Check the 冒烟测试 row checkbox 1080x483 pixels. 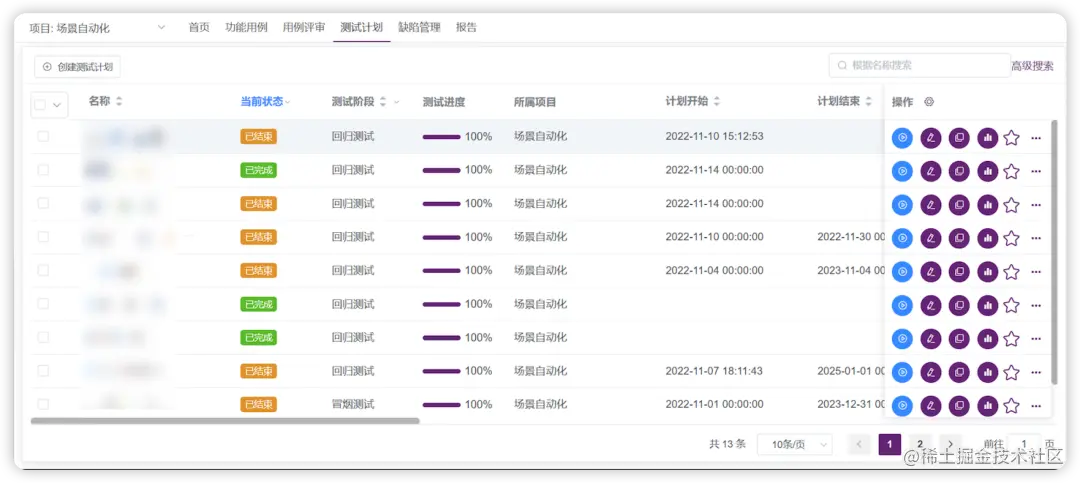(x=43, y=404)
